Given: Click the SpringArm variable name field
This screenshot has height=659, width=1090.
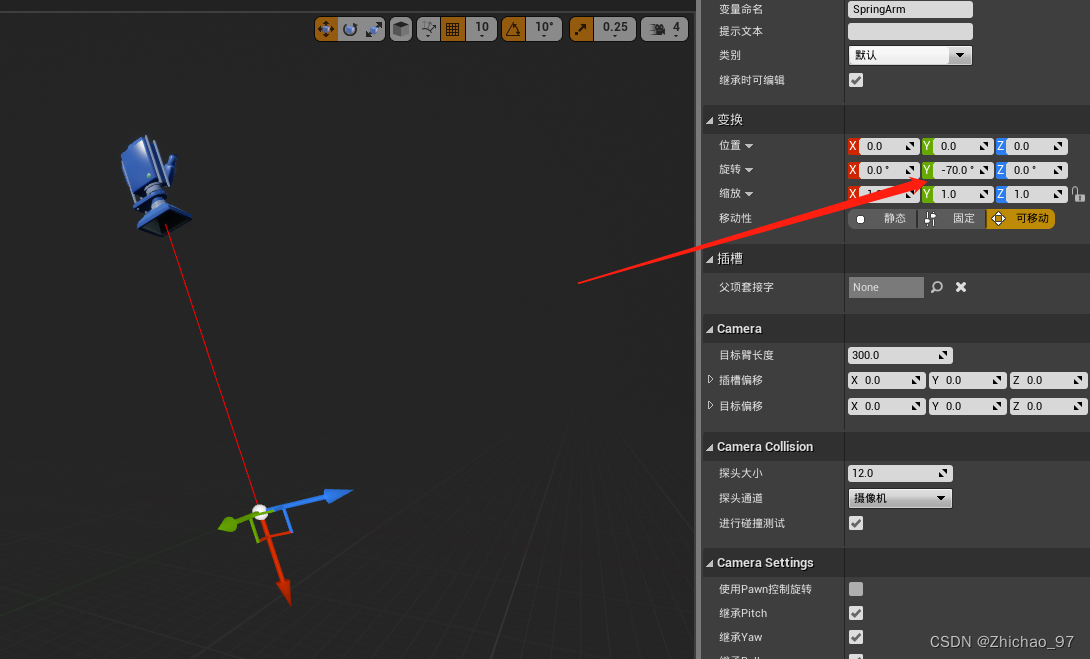Looking at the screenshot, I should click(909, 8).
